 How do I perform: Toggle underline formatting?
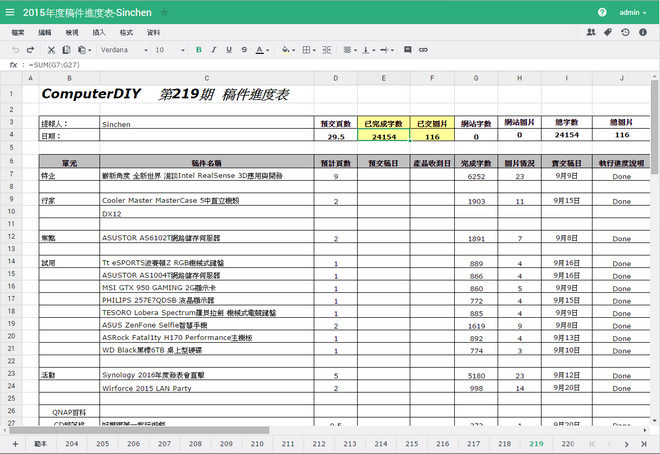[x=229, y=50]
